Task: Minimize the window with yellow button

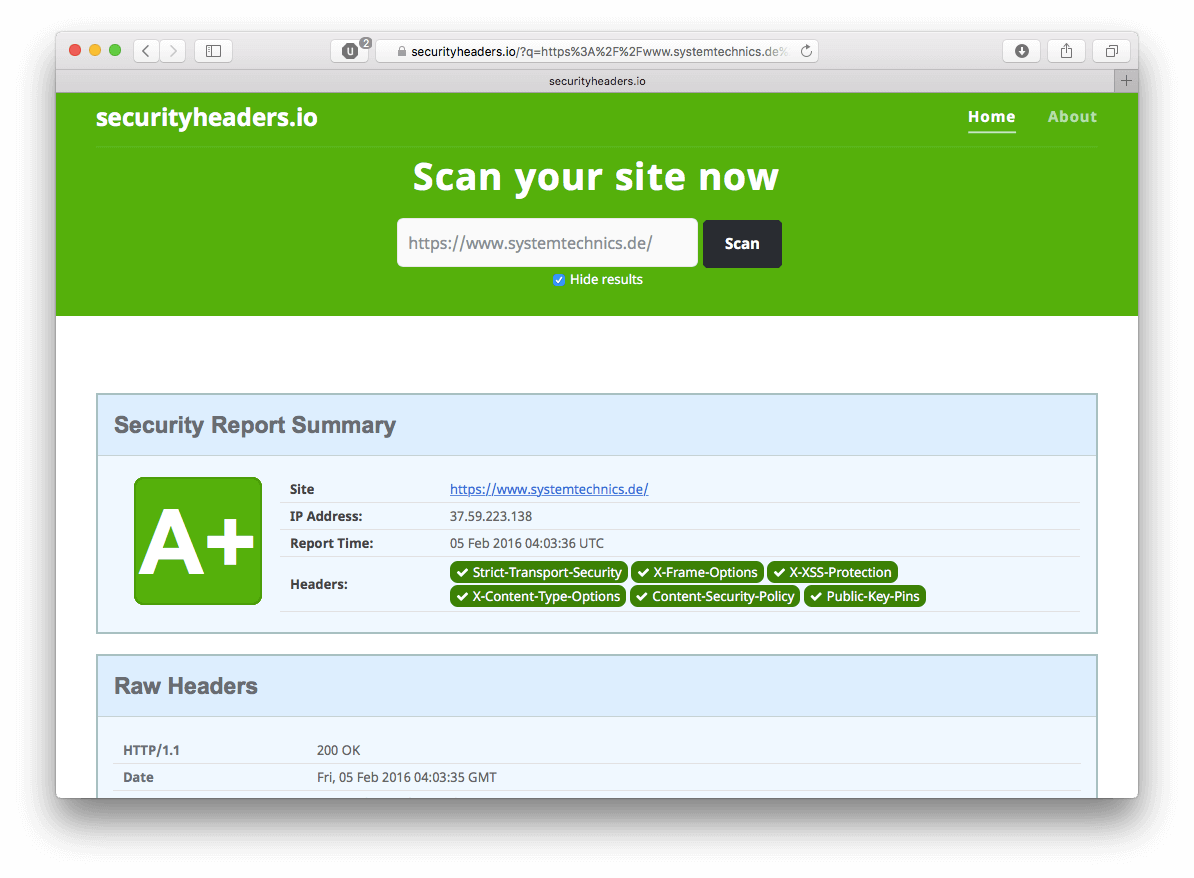Action: tap(95, 50)
